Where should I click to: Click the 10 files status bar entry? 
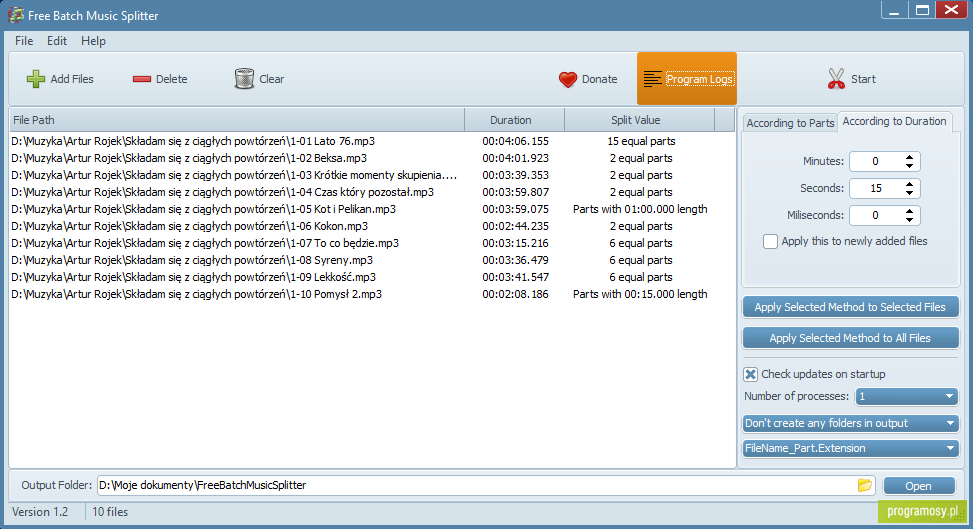[110, 512]
